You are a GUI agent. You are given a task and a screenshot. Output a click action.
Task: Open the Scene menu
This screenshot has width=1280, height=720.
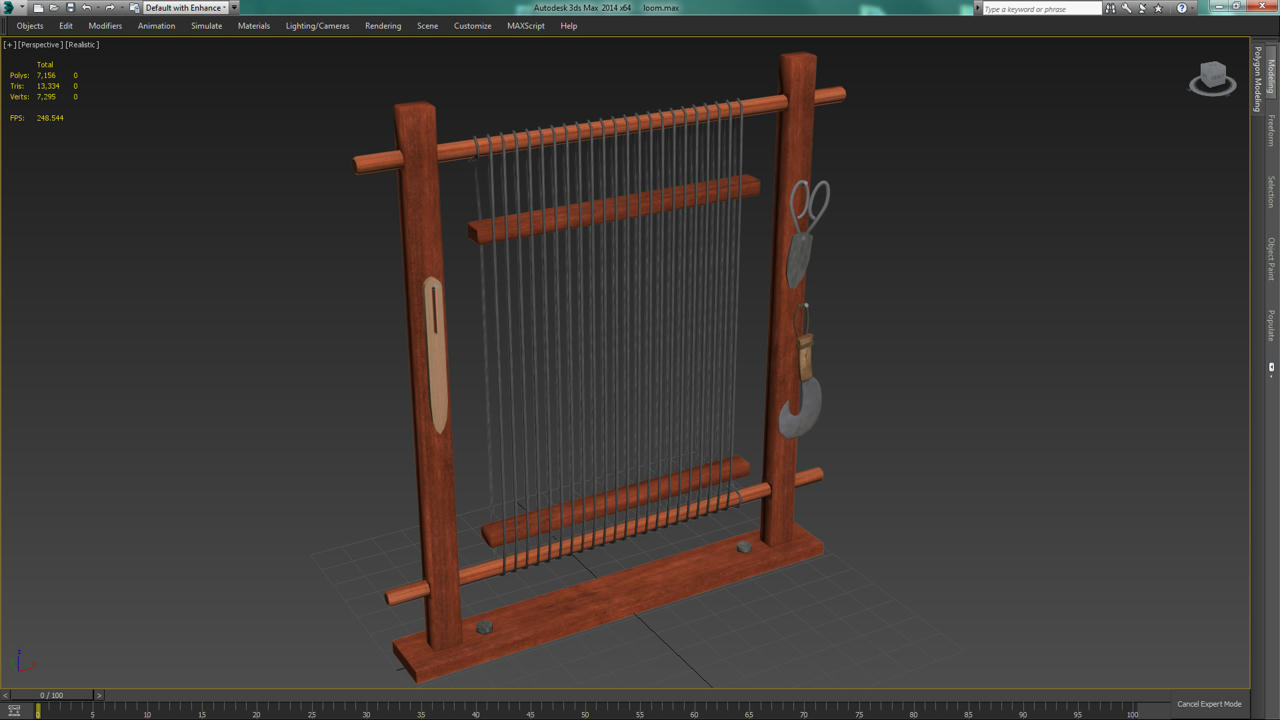tap(427, 26)
